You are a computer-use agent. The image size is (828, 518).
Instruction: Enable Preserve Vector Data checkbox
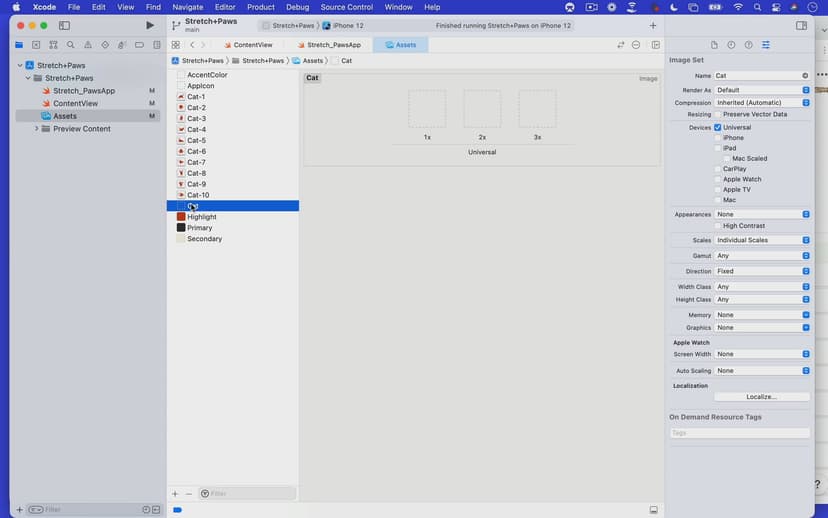718,114
